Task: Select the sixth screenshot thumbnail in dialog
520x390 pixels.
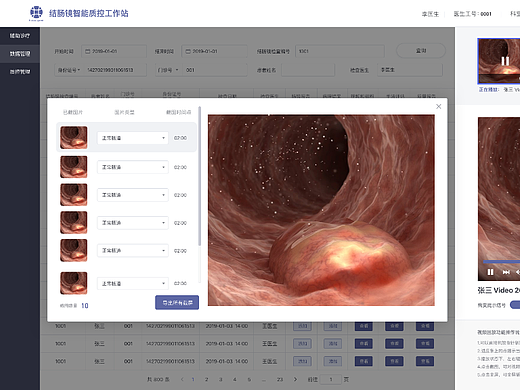Action: click(74, 283)
